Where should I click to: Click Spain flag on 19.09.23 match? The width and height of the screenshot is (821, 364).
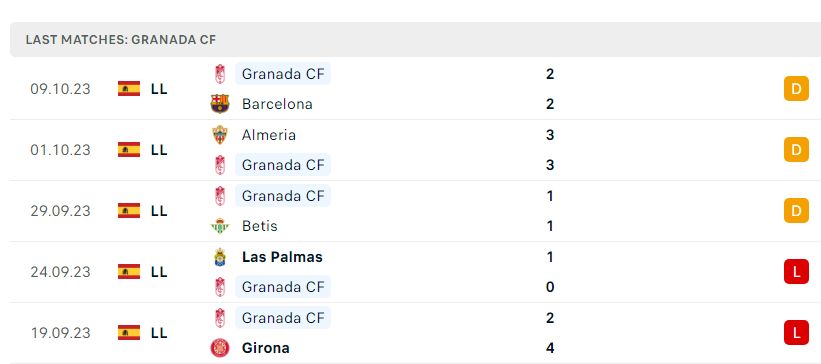(x=129, y=333)
